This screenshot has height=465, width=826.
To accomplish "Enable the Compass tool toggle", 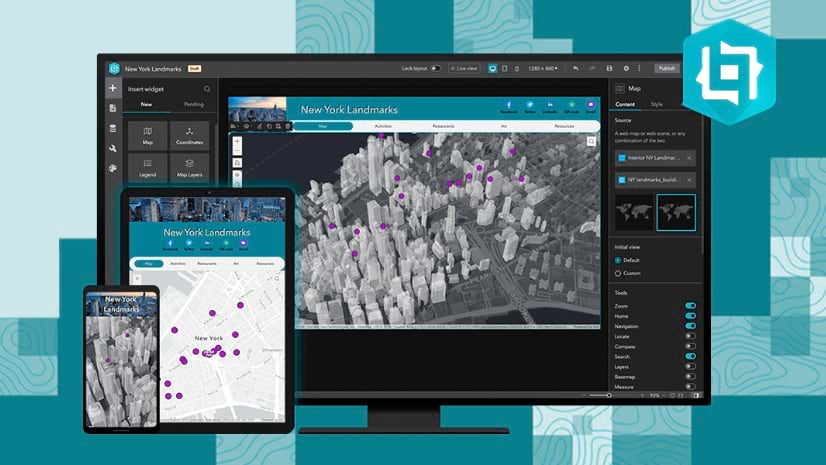I will (x=690, y=346).
